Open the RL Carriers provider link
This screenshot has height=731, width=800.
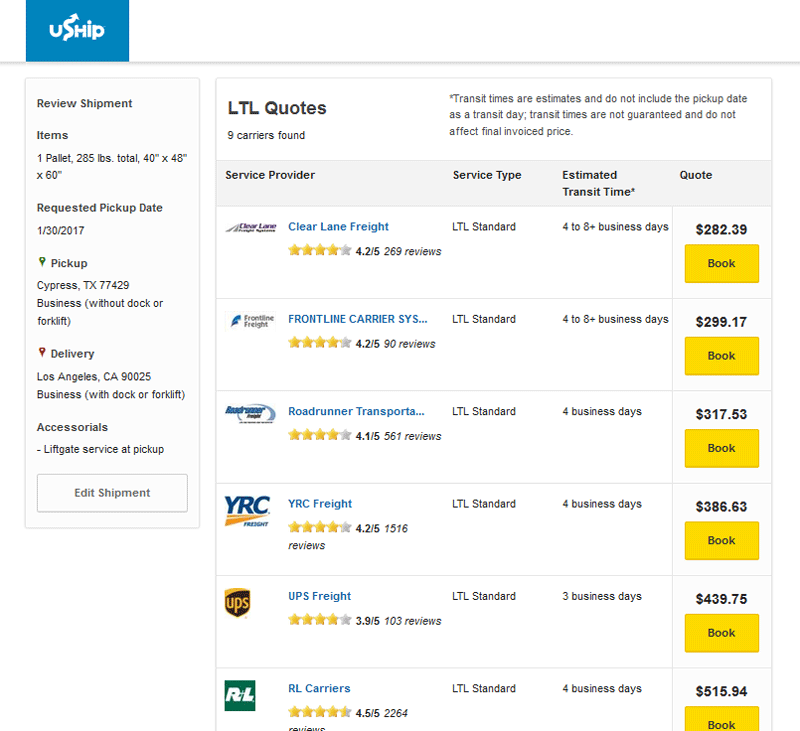click(x=319, y=689)
